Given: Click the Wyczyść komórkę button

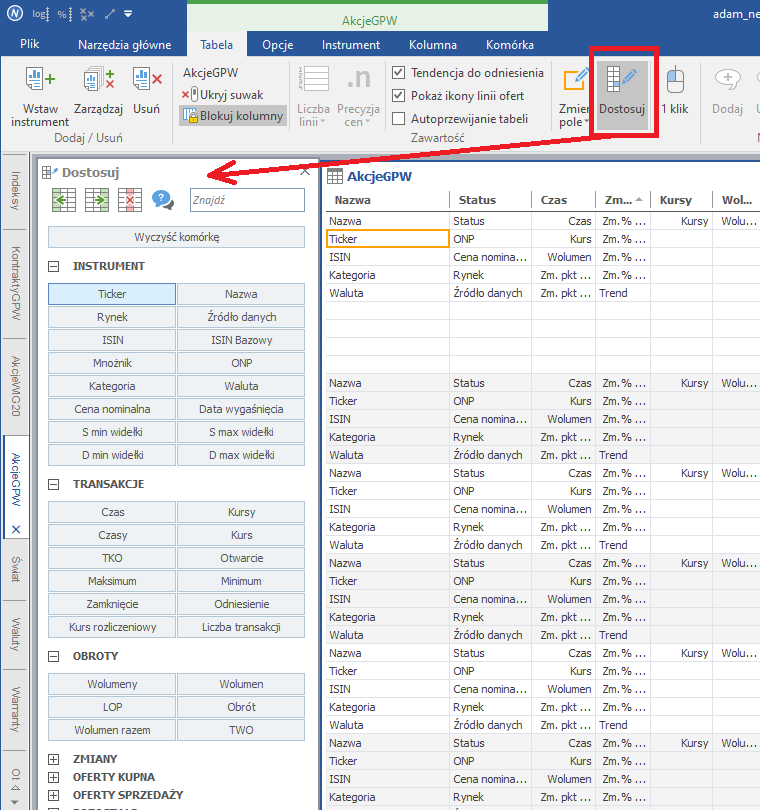Looking at the screenshot, I should (176, 237).
